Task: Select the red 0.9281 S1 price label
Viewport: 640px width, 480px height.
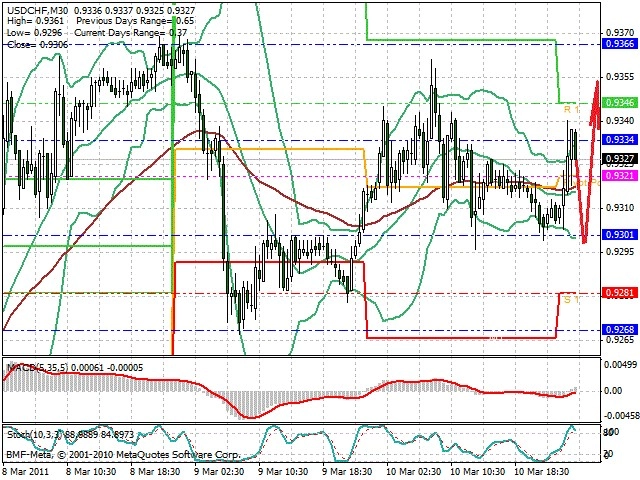Action: (x=619, y=293)
